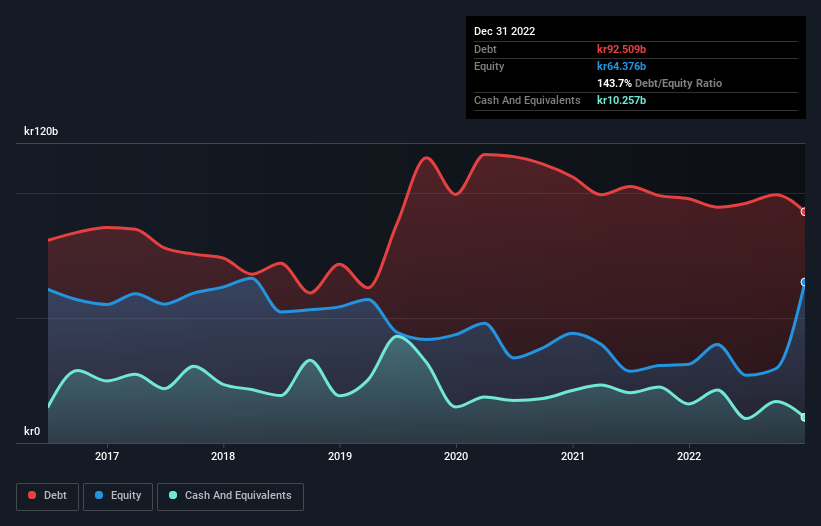The height and width of the screenshot is (526, 821).
Task: Toggle Cash And Equivalents legend button
Action: coord(230,496)
